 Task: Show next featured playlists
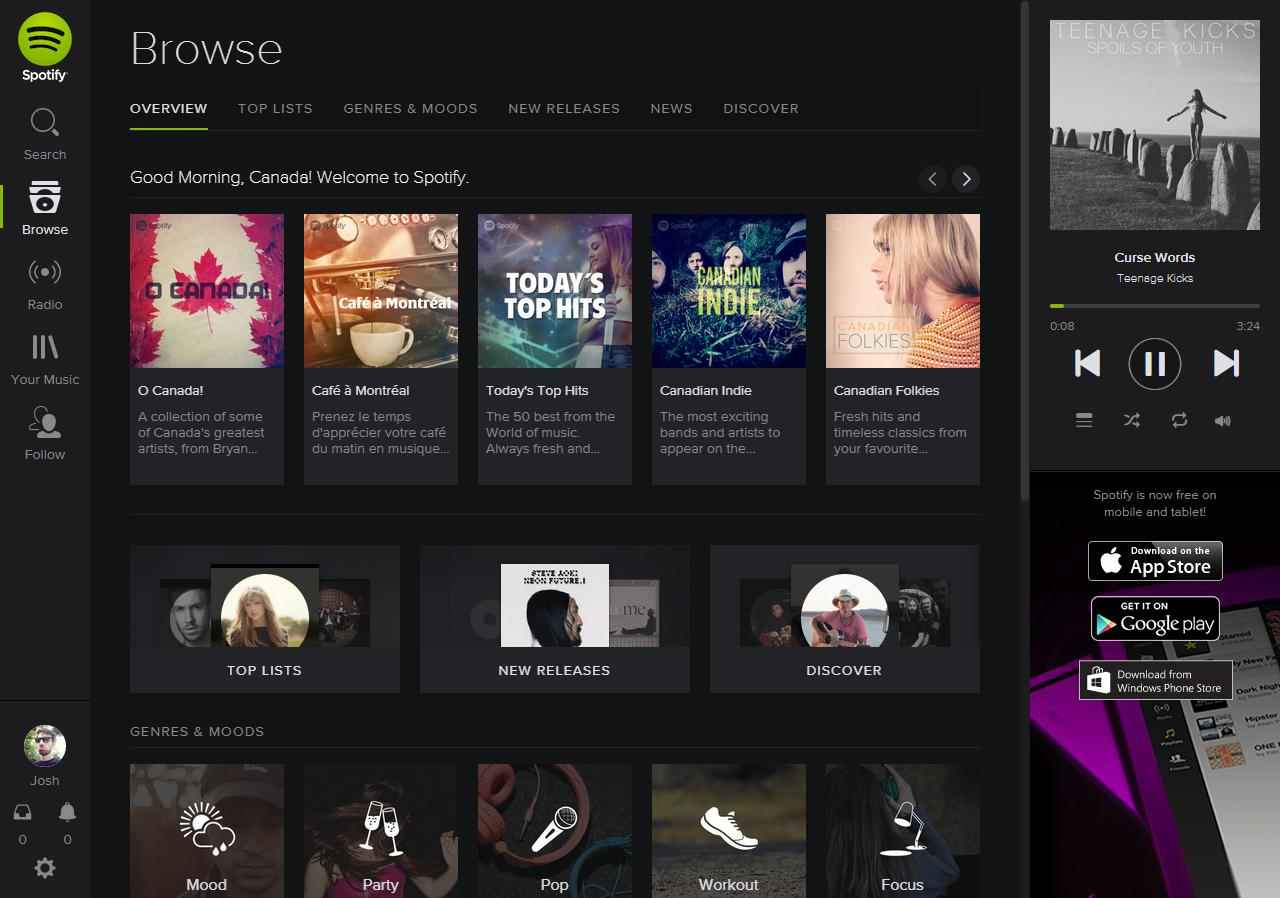[x=966, y=179]
